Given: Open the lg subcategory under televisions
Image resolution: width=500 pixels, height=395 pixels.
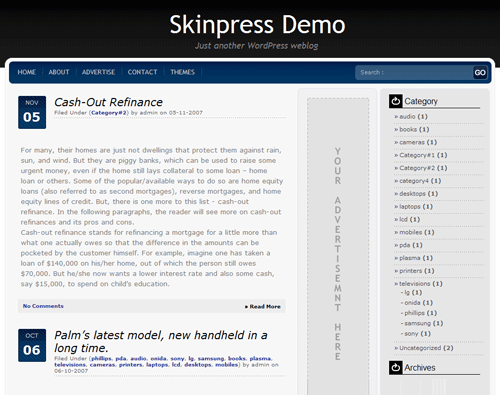Looking at the screenshot, I should point(407,292).
